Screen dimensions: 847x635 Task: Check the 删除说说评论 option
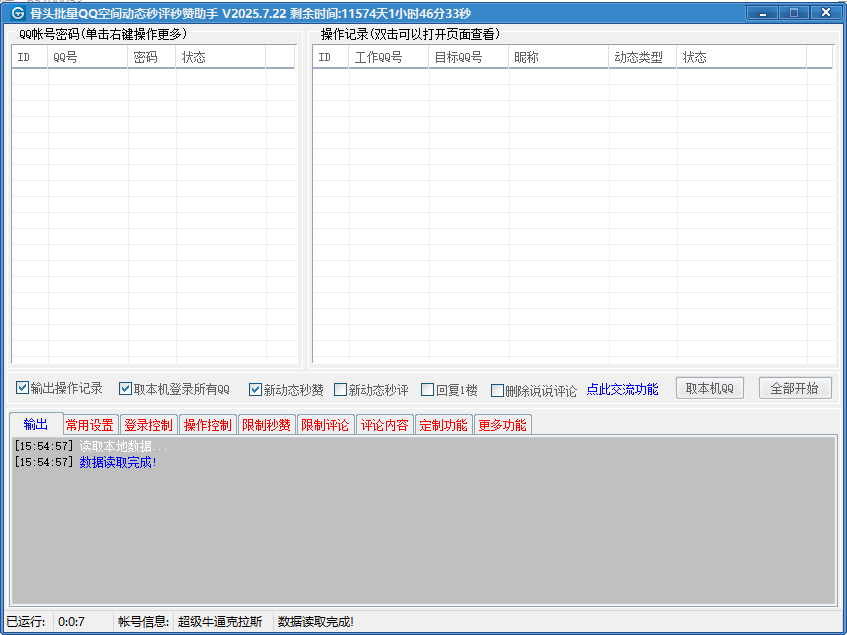(498, 391)
